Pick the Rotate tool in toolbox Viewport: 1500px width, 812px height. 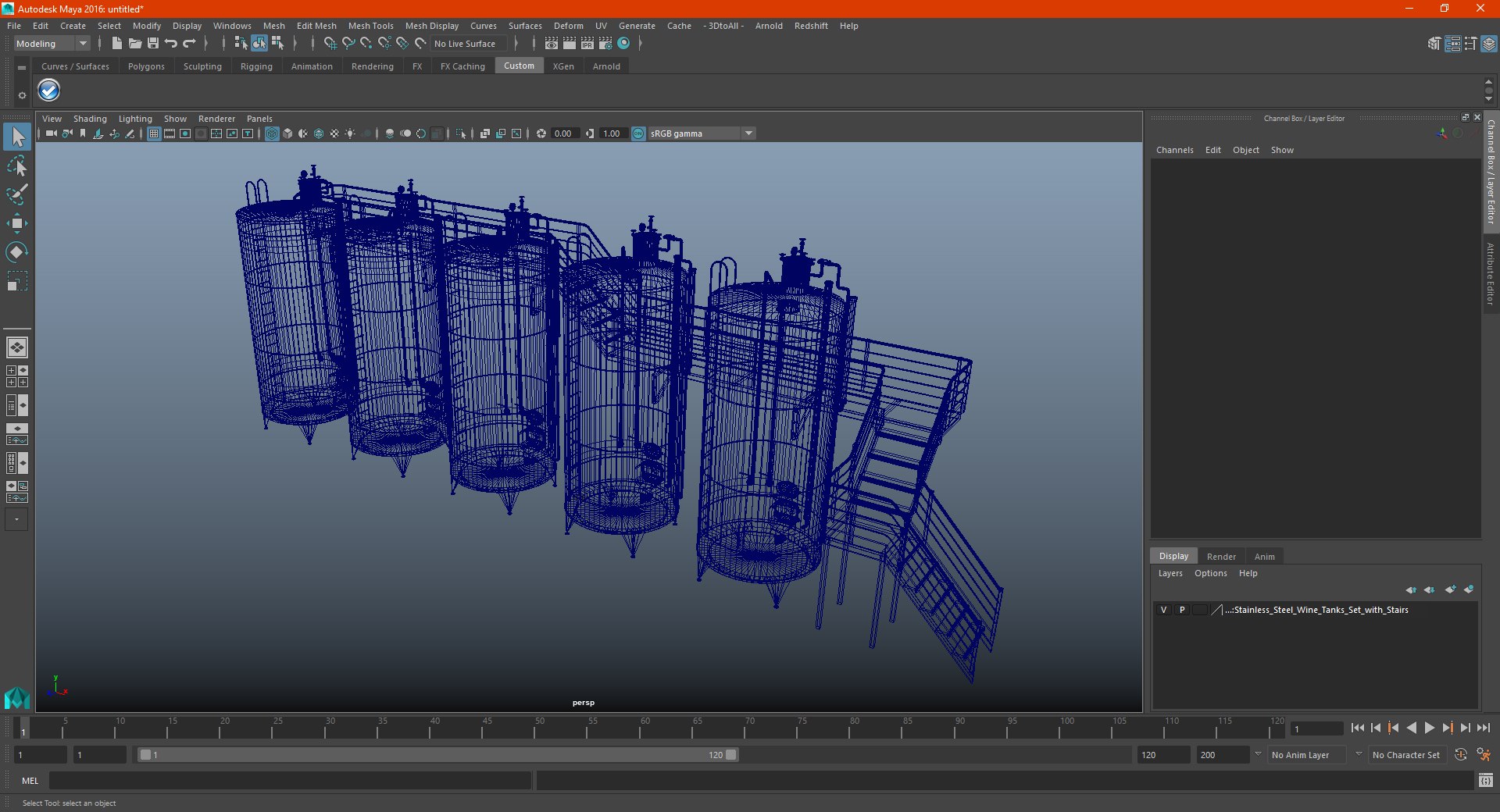(x=16, y=252)
